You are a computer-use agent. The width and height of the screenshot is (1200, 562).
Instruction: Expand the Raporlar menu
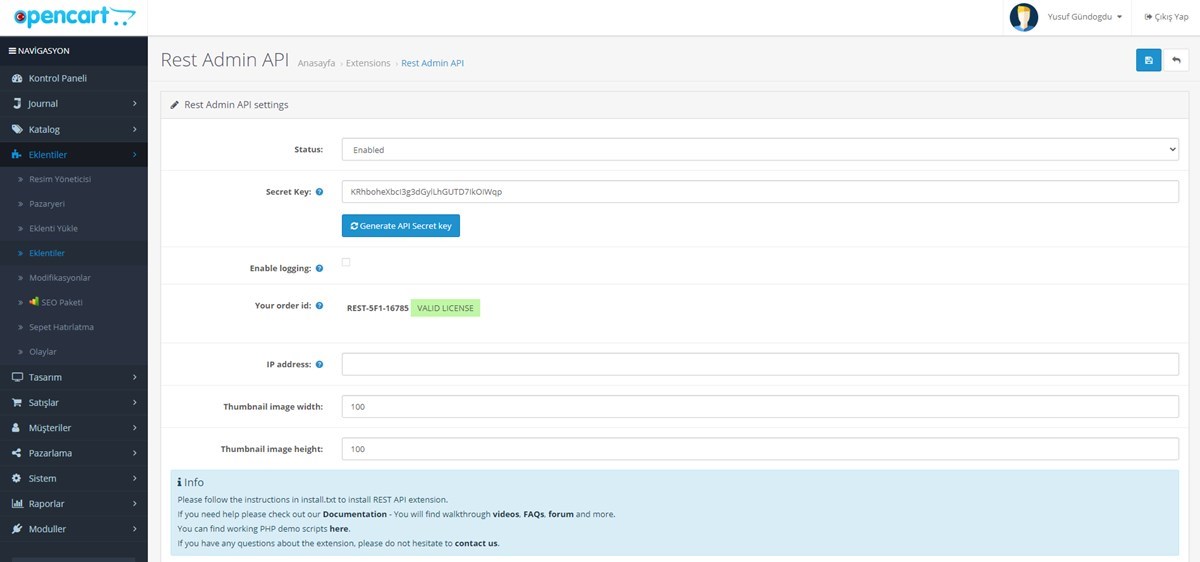[x=74, y=503]
